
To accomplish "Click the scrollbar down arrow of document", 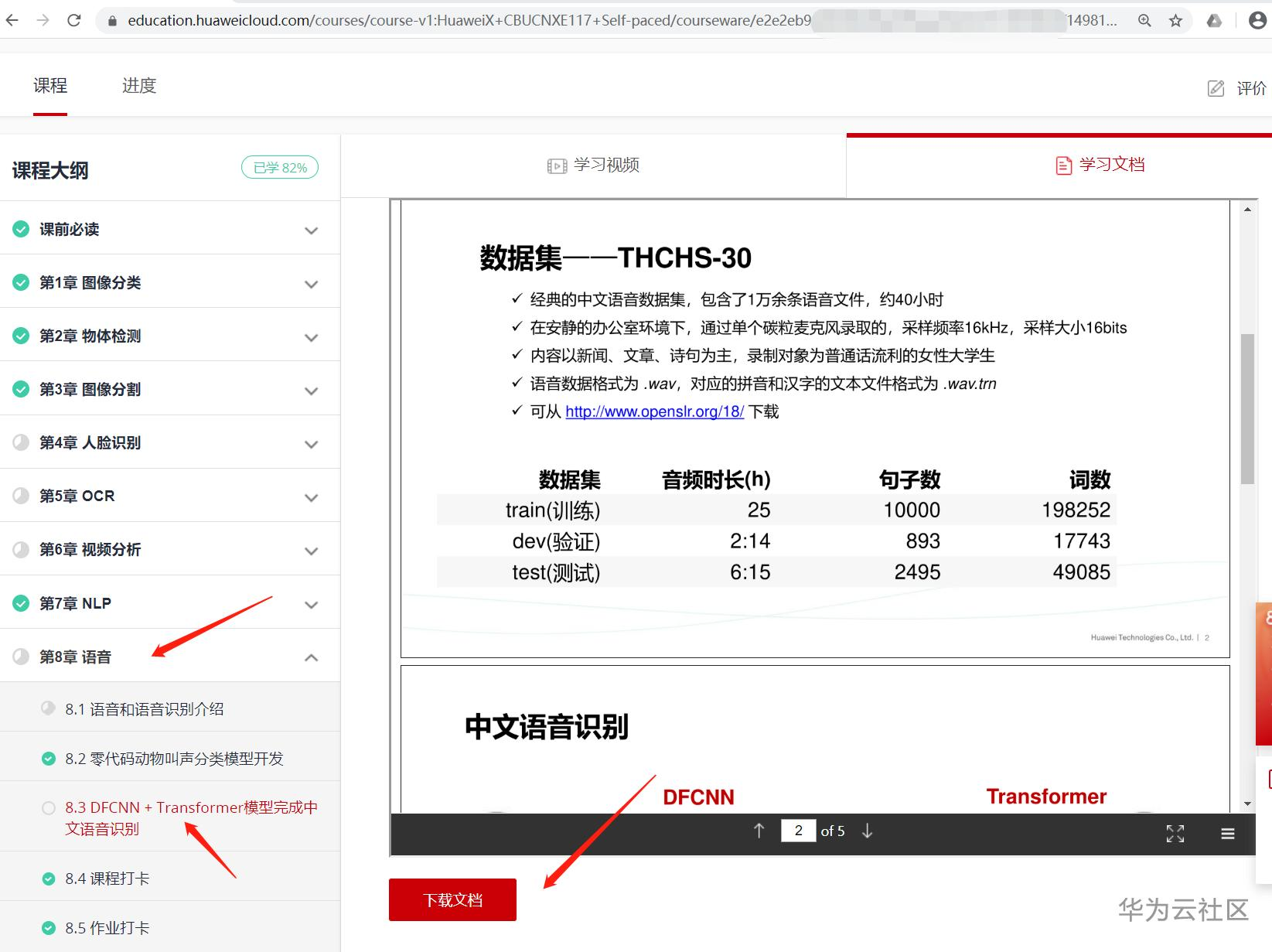I will 1247,804.
